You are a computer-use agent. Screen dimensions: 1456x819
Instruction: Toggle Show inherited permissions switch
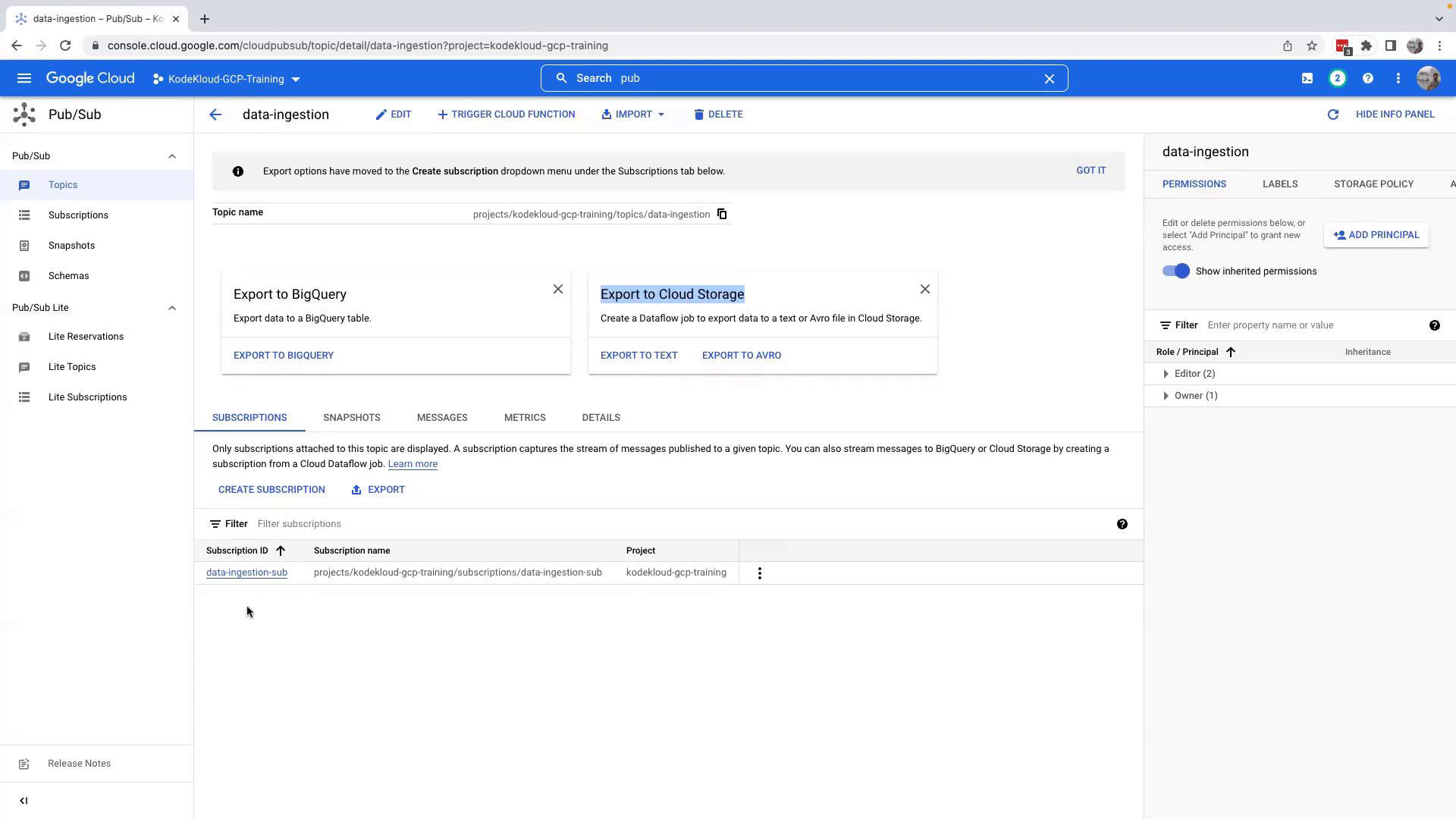point(1176,271)
